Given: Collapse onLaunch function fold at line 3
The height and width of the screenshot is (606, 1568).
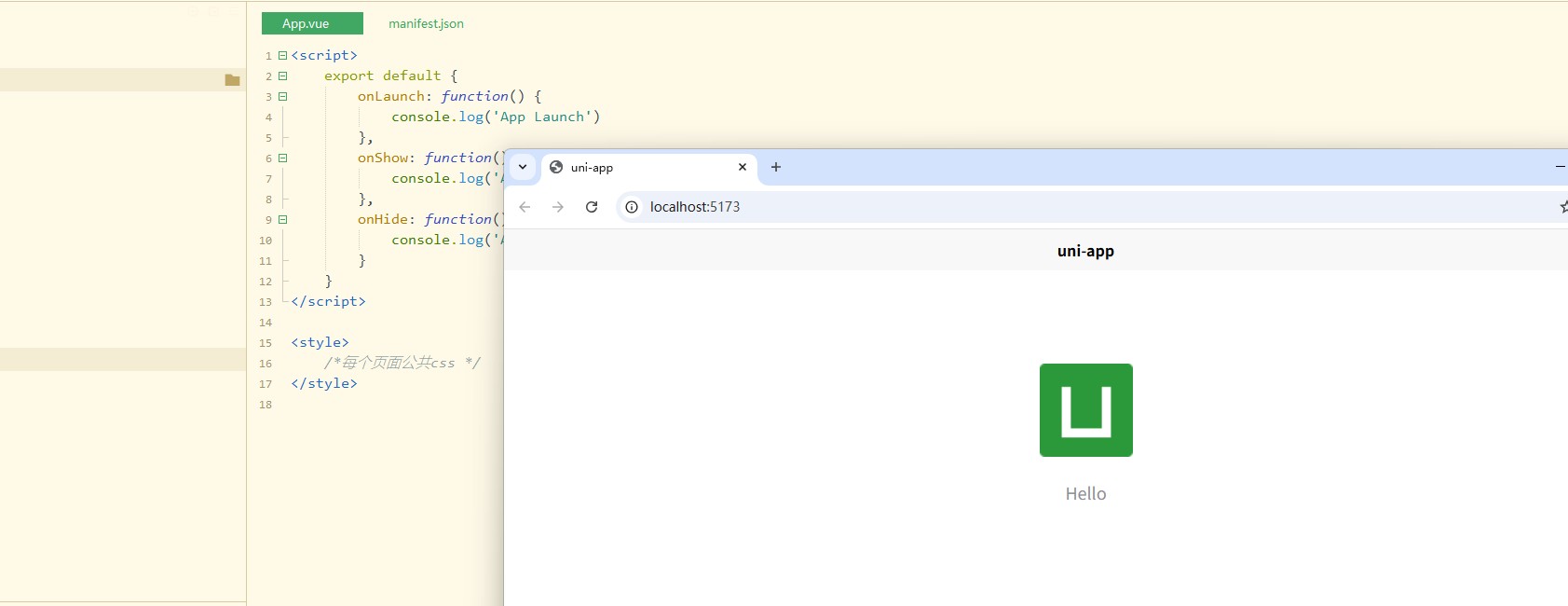Looking at the screenshot, I should point(282,96).
